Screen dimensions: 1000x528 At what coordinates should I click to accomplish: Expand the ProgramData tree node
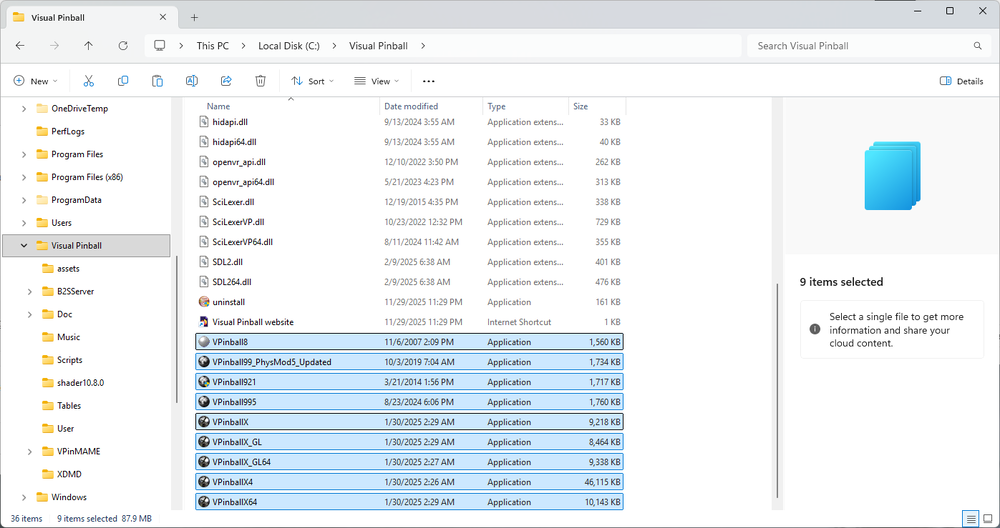coord(24,200)
